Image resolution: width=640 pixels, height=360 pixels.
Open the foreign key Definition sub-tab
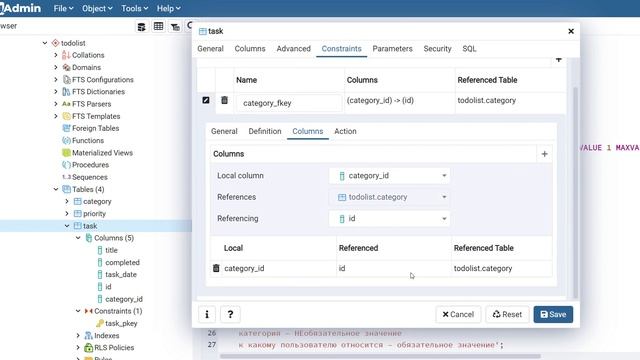(264, 131)
